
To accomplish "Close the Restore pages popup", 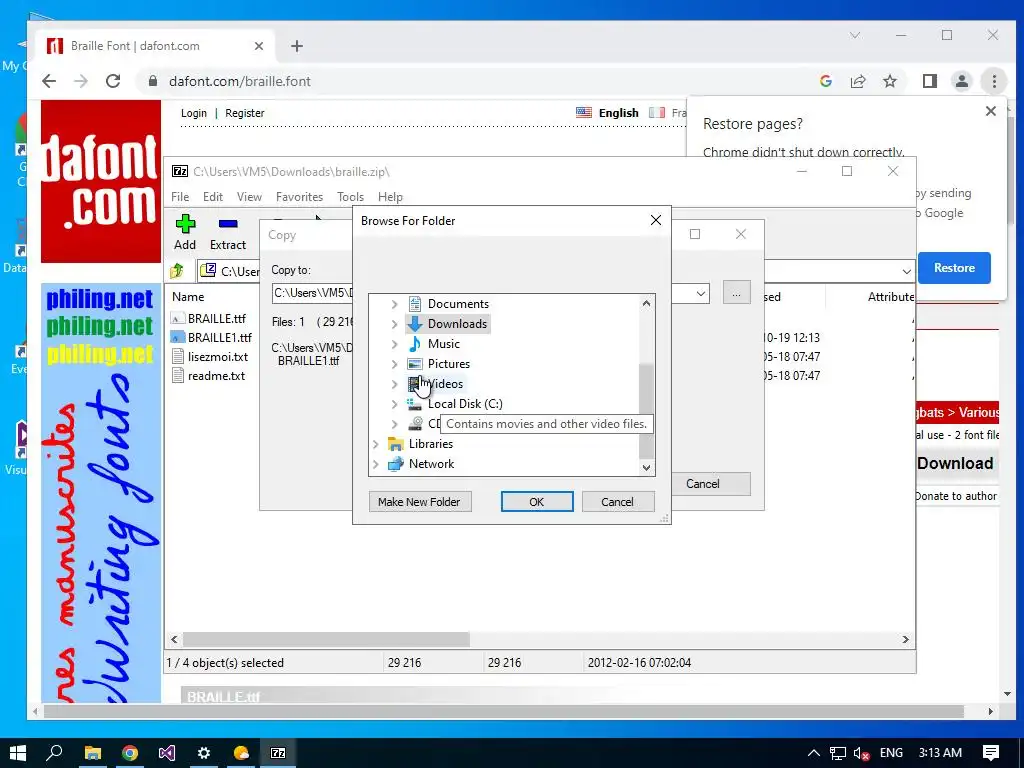I will 990,111.
